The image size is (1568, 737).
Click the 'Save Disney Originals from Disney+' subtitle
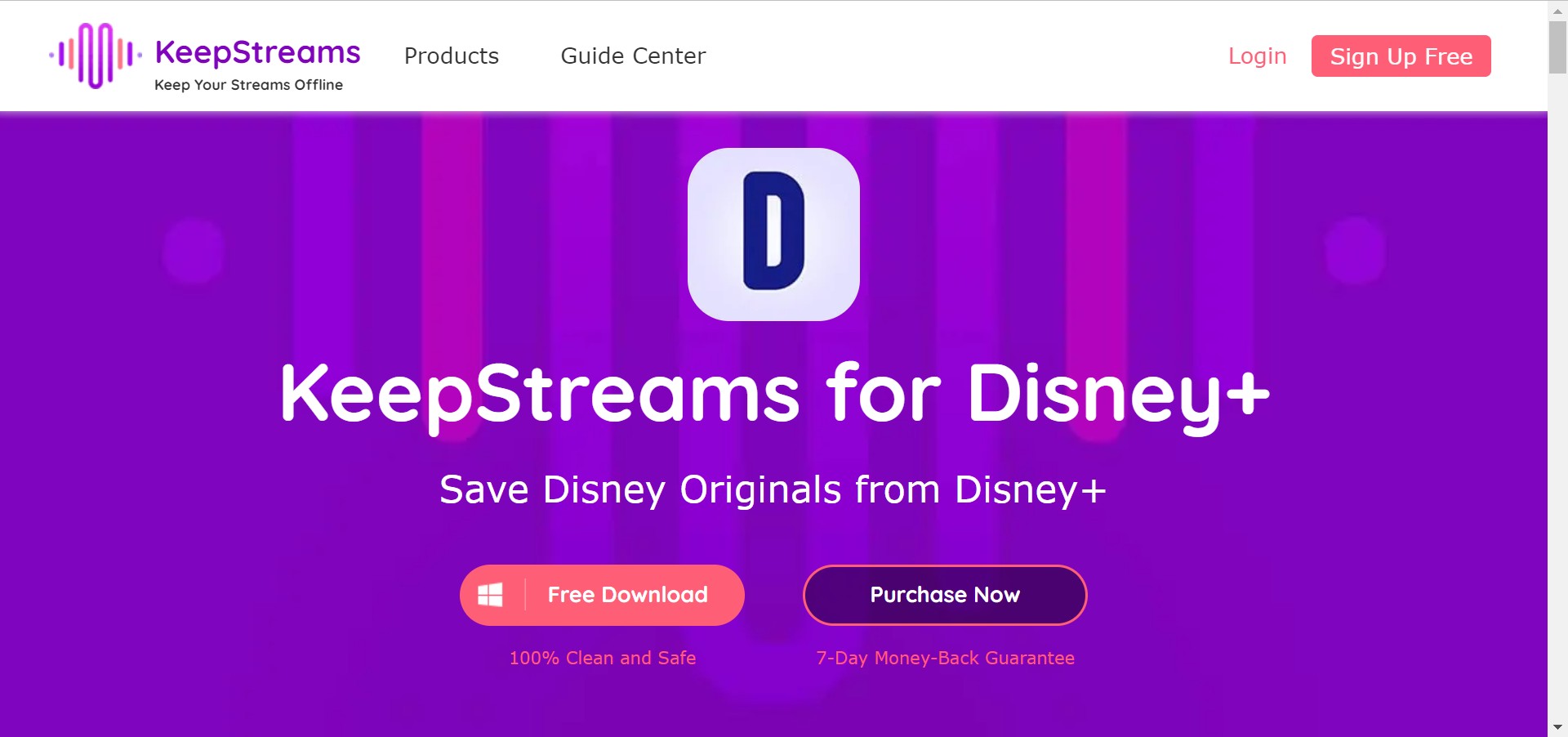point(773,490)
